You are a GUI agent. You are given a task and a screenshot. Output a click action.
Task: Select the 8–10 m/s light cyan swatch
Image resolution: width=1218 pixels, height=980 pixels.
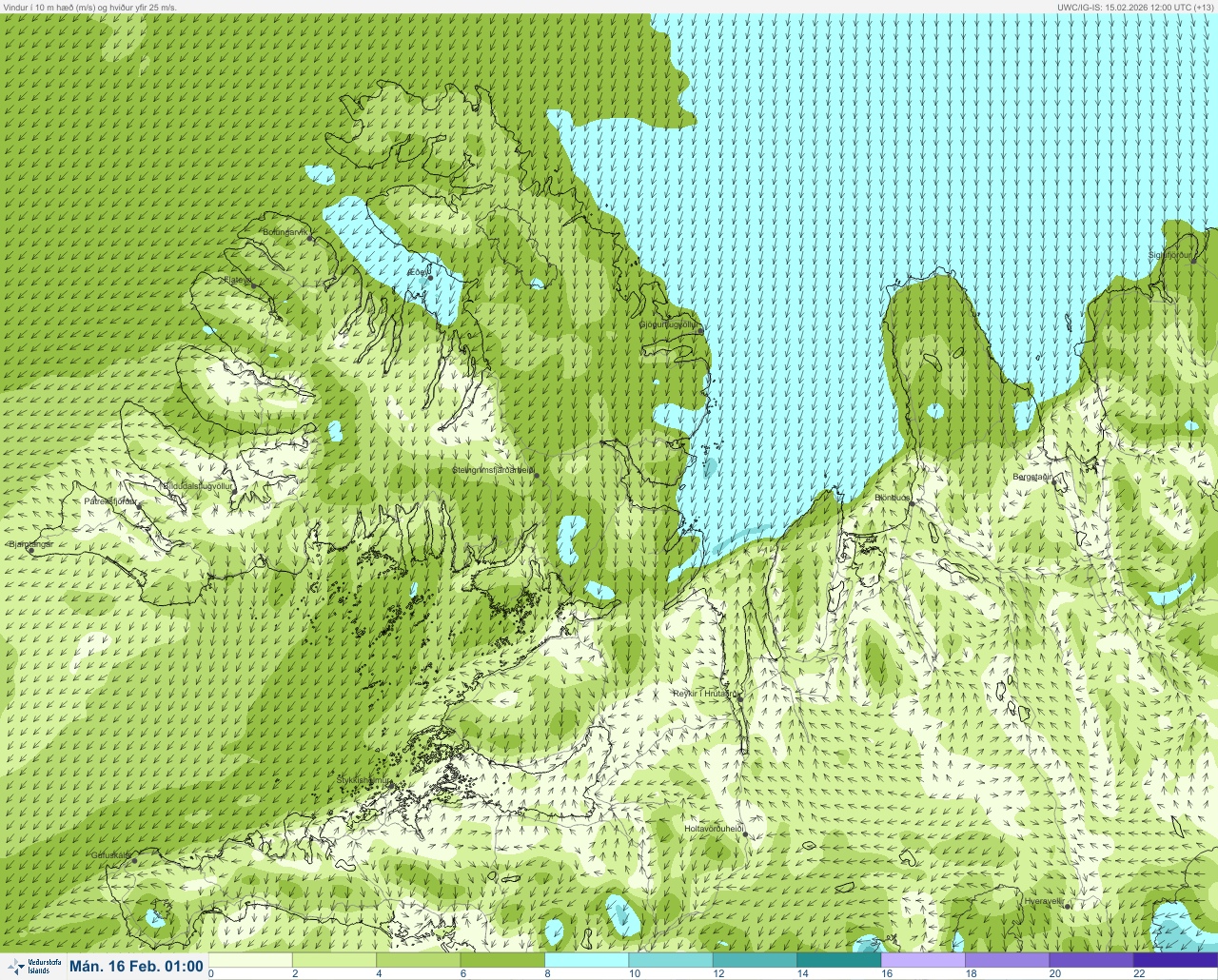[x=586, y=960]
